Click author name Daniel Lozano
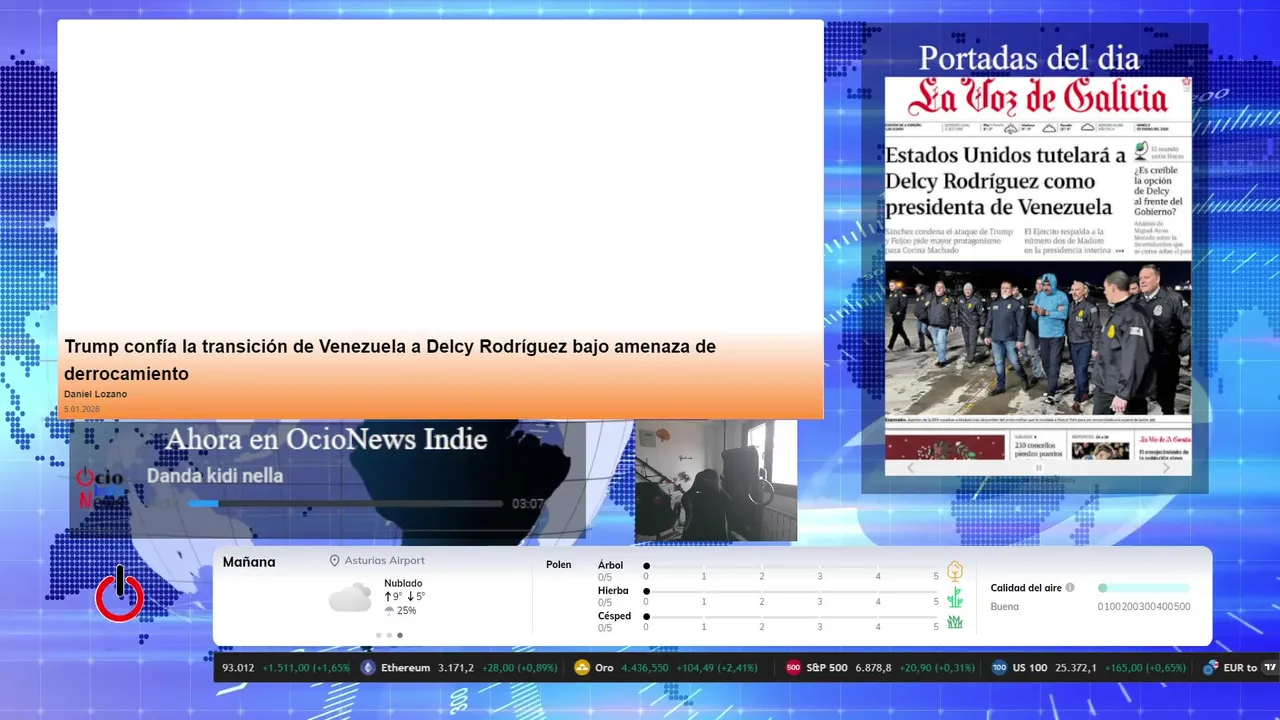1280x720 pixels. point(95,394)
